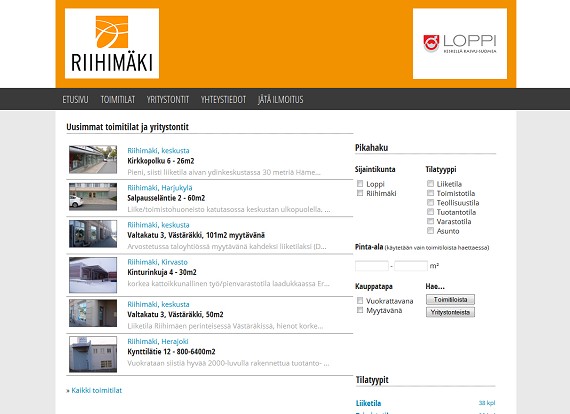Image resolution: width=570 pixels, height=414 pixels.
Task: Toggle the Myytävänä checkbox
Action: click(x=360, y=310)
